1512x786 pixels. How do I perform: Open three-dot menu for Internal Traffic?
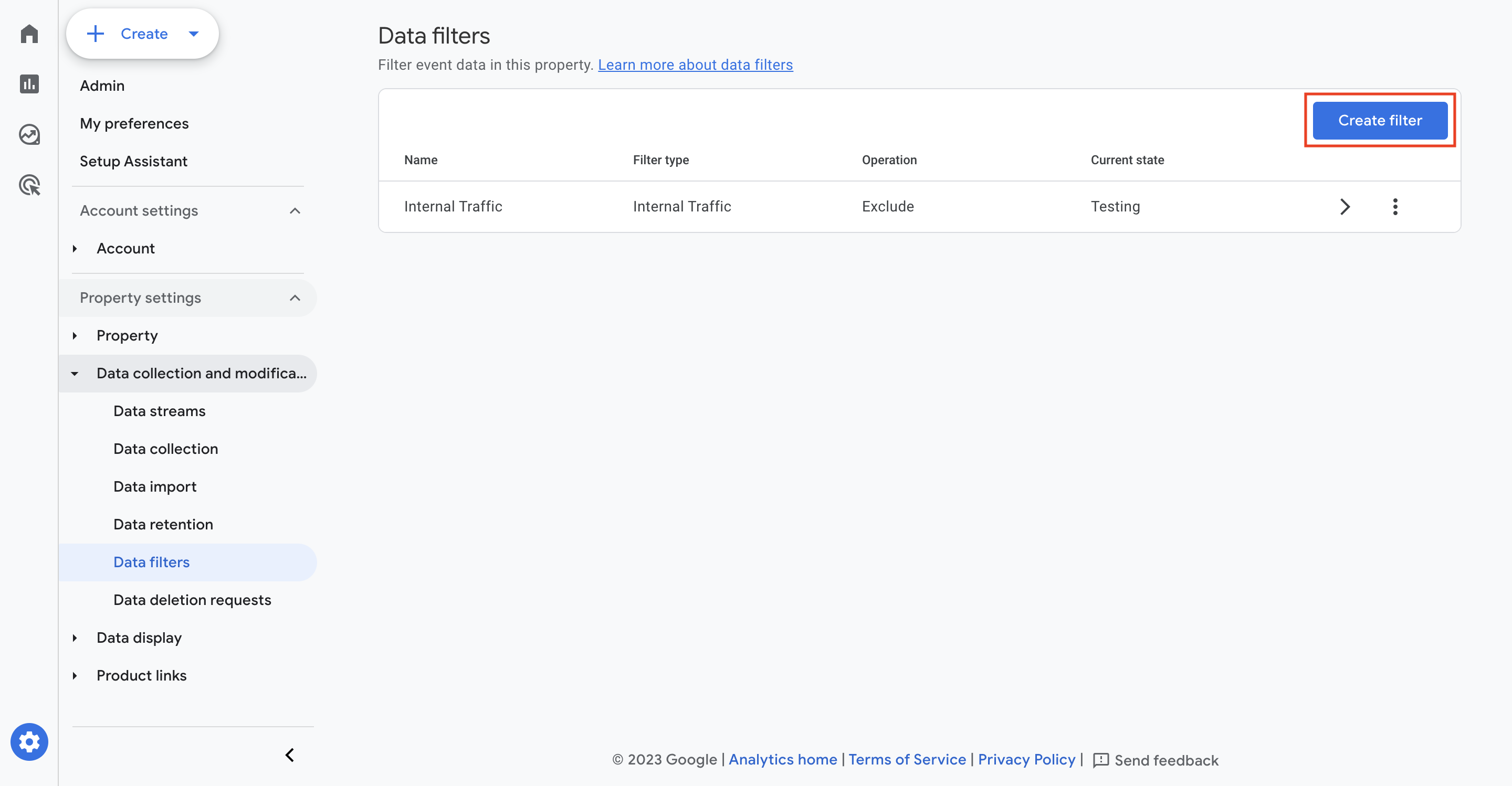tap(1395, 207)
